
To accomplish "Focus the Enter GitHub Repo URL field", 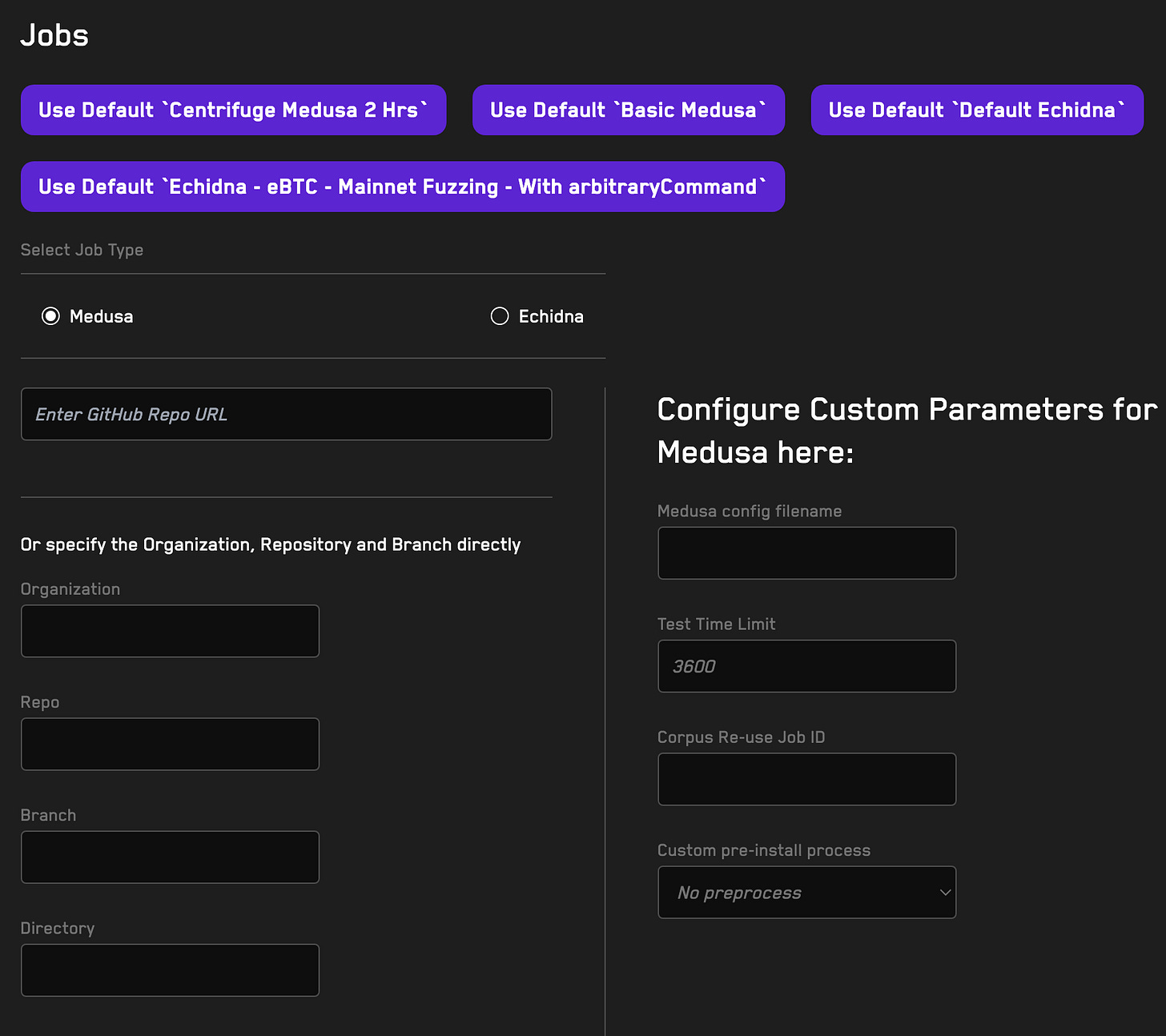I will pyautogui.click(x=287, y=414).
